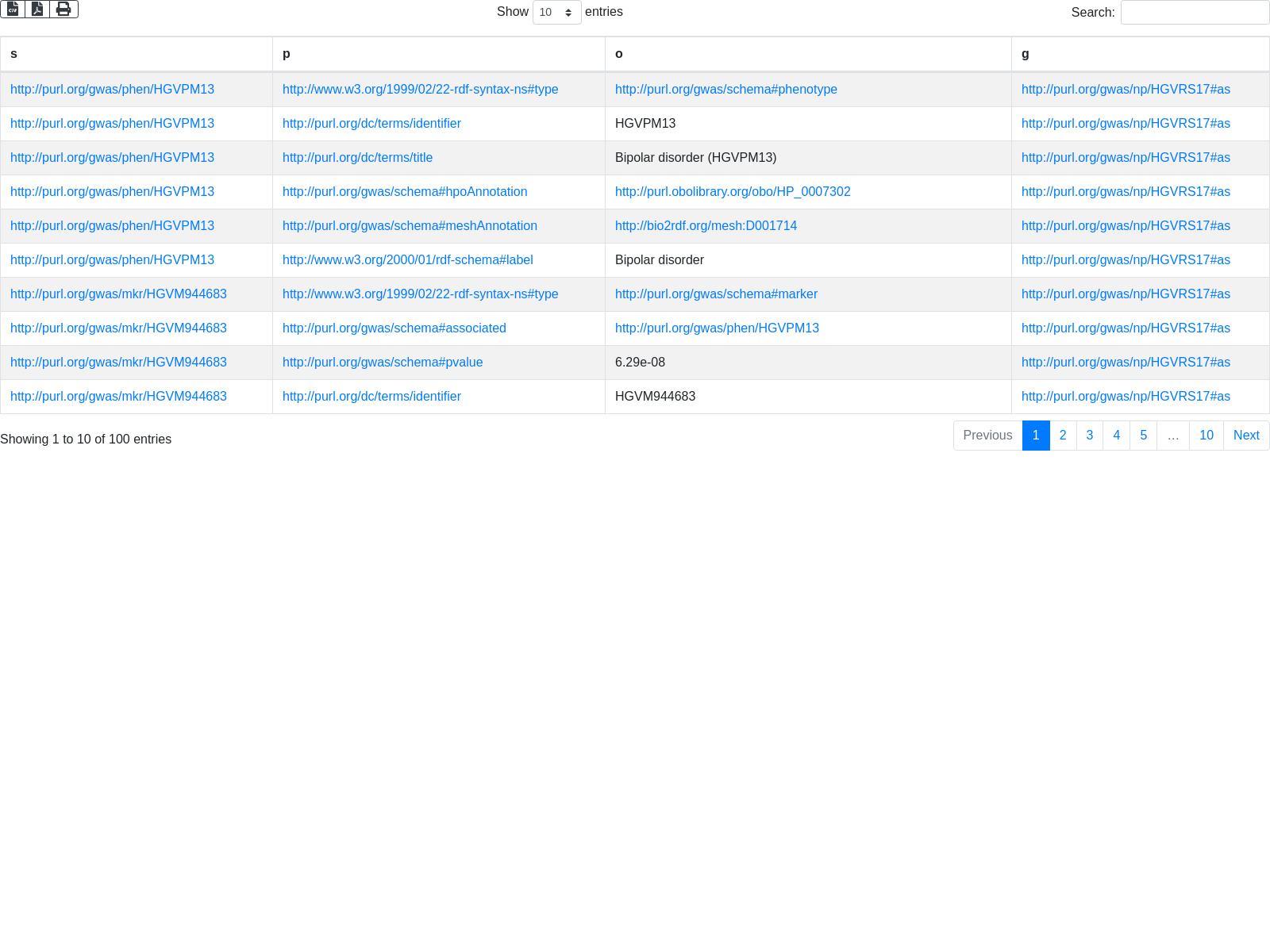Jump to page 10 of results
This screenshot has width=1270, height=952.
[1206, 436]
